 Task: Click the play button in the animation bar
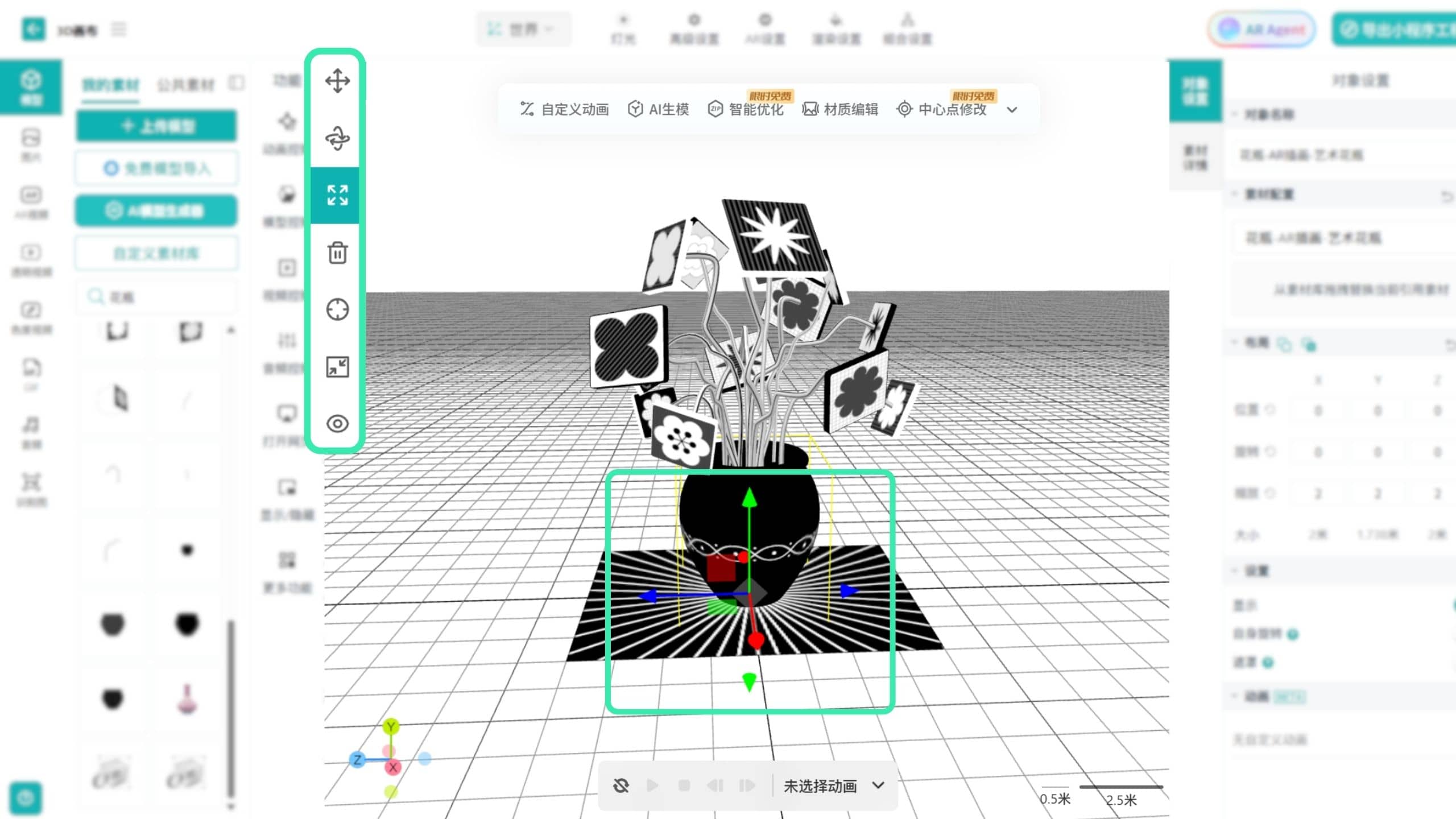coord(652,786)
